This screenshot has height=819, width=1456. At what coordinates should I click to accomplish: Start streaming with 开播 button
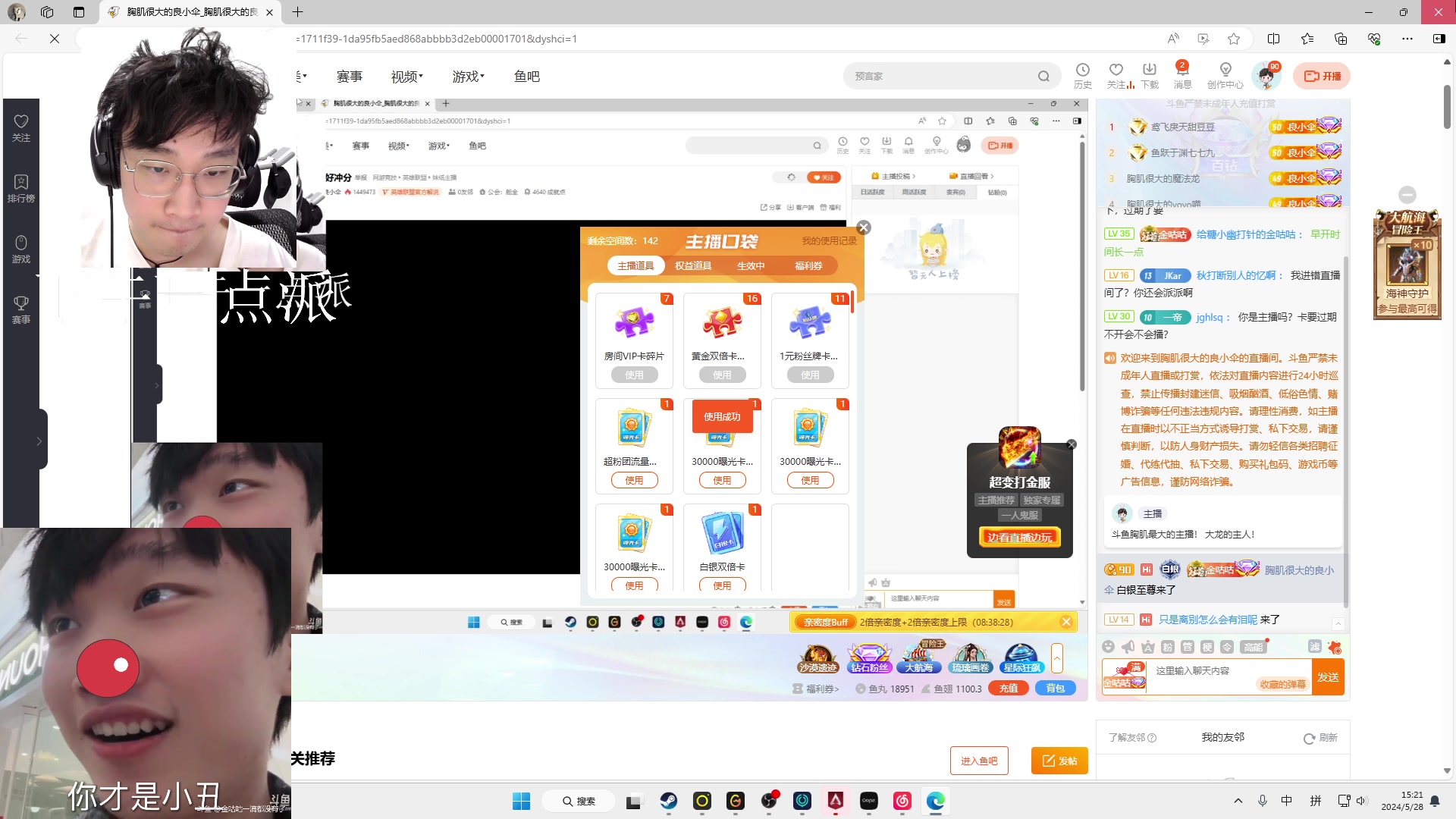(1322, 76)
